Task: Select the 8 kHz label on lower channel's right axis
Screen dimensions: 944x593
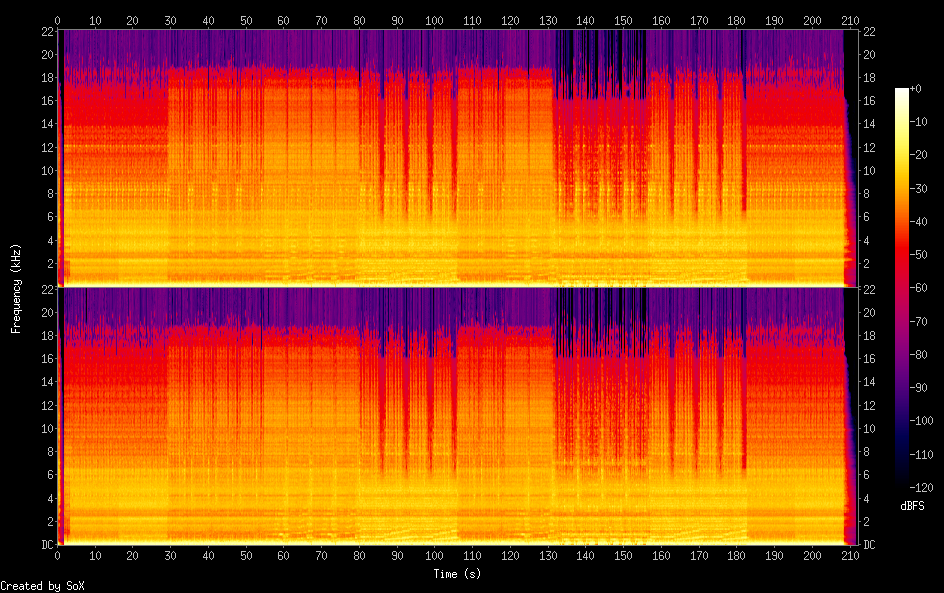Action: [x=866, y=452]
